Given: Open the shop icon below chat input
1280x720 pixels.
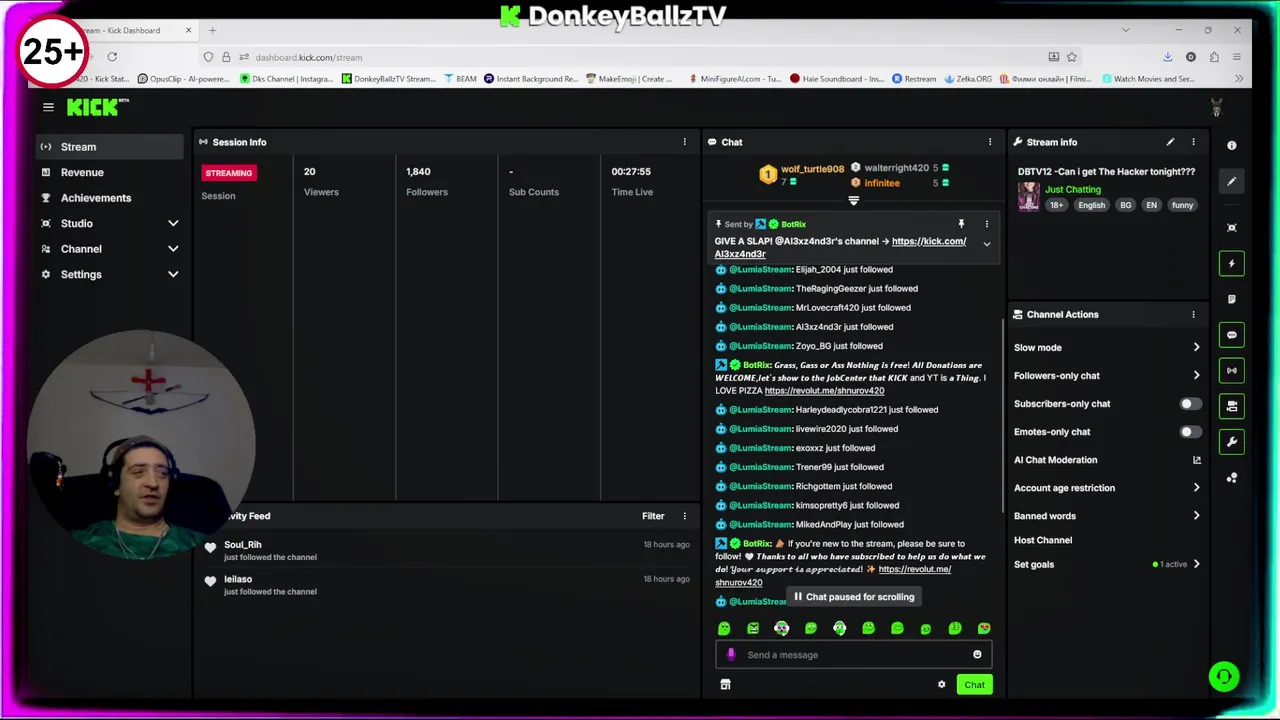Looking at the screenshot, I should coord(725,685).
